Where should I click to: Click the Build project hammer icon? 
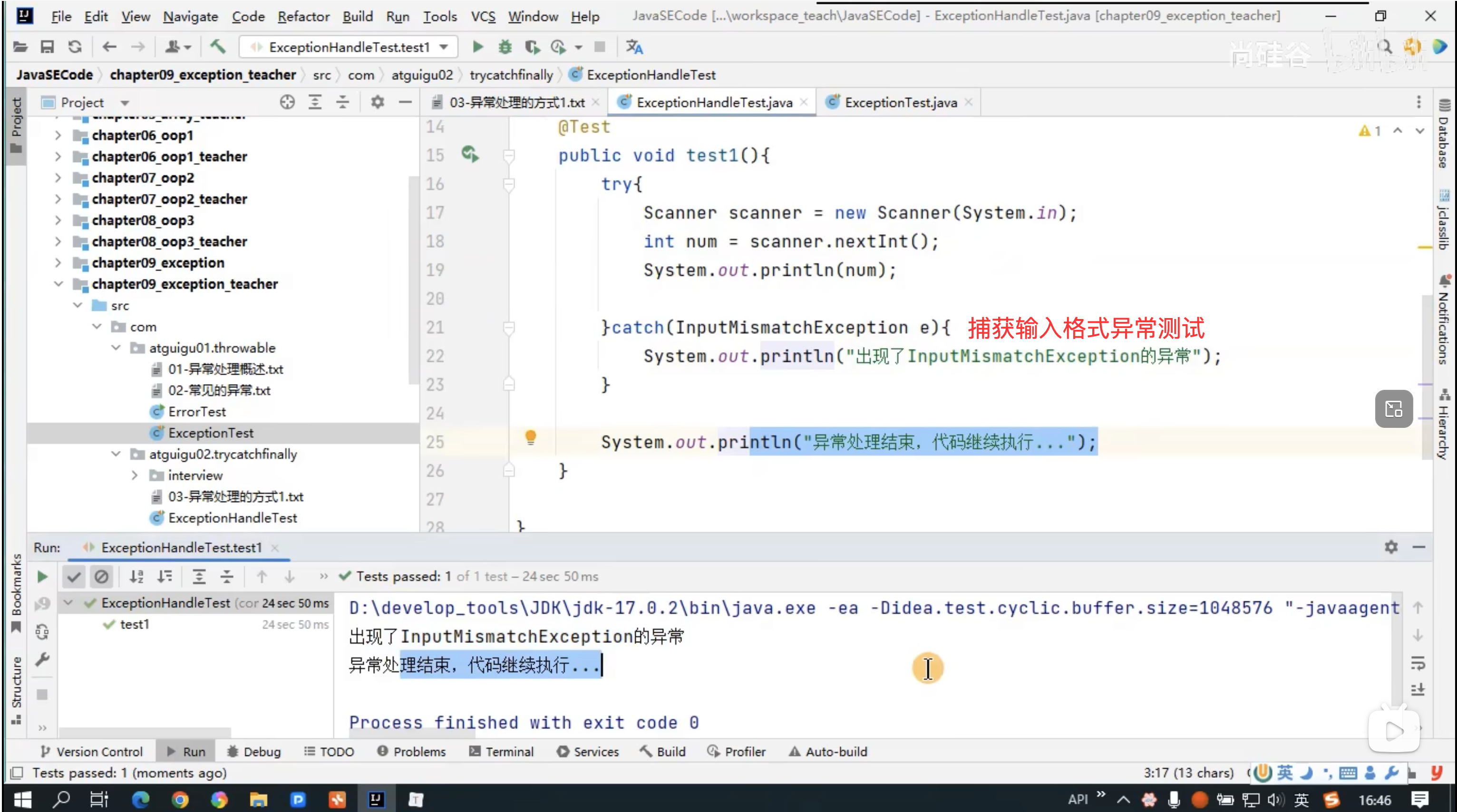[x=218, y=47]
